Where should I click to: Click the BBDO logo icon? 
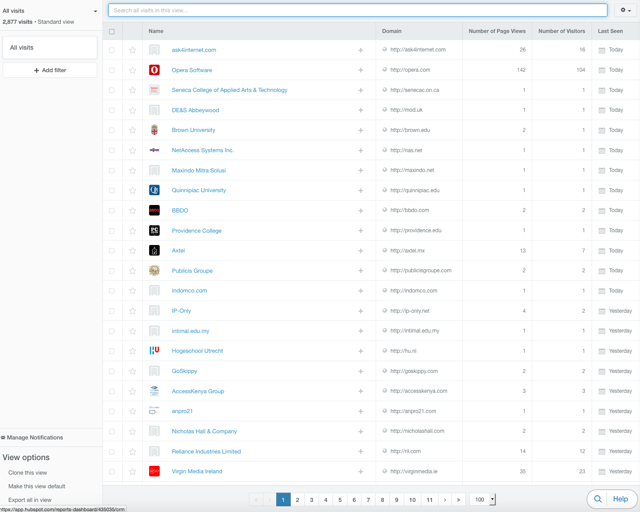click(x=154, y=211)
